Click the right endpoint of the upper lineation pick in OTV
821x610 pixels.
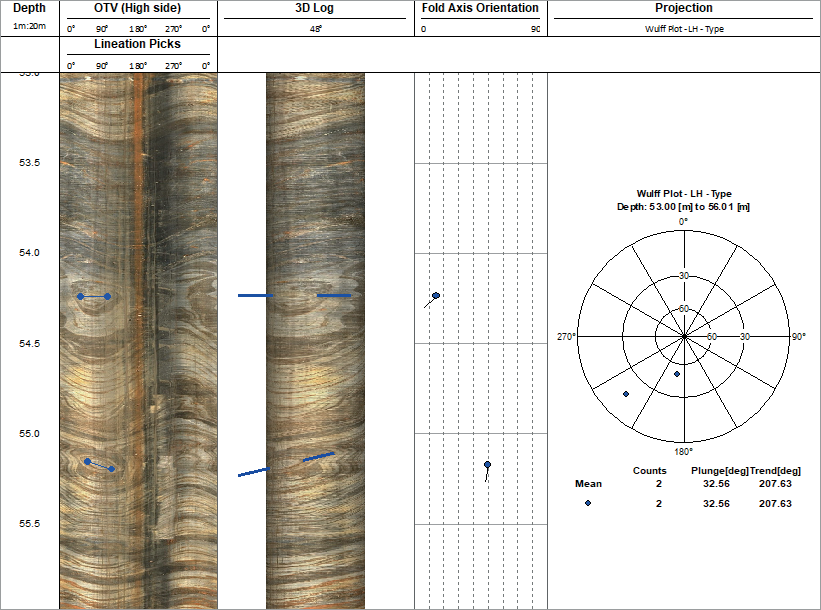108,297
